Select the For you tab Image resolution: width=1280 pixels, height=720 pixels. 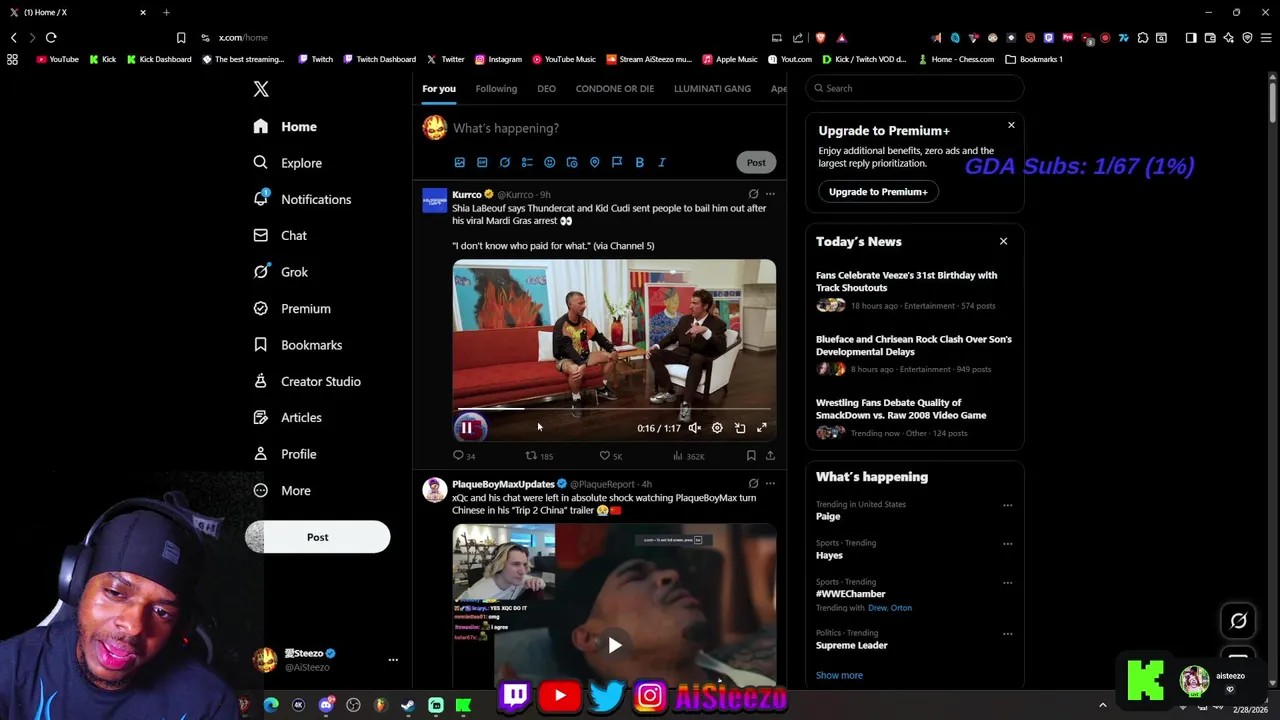click(x=438, y=89)
